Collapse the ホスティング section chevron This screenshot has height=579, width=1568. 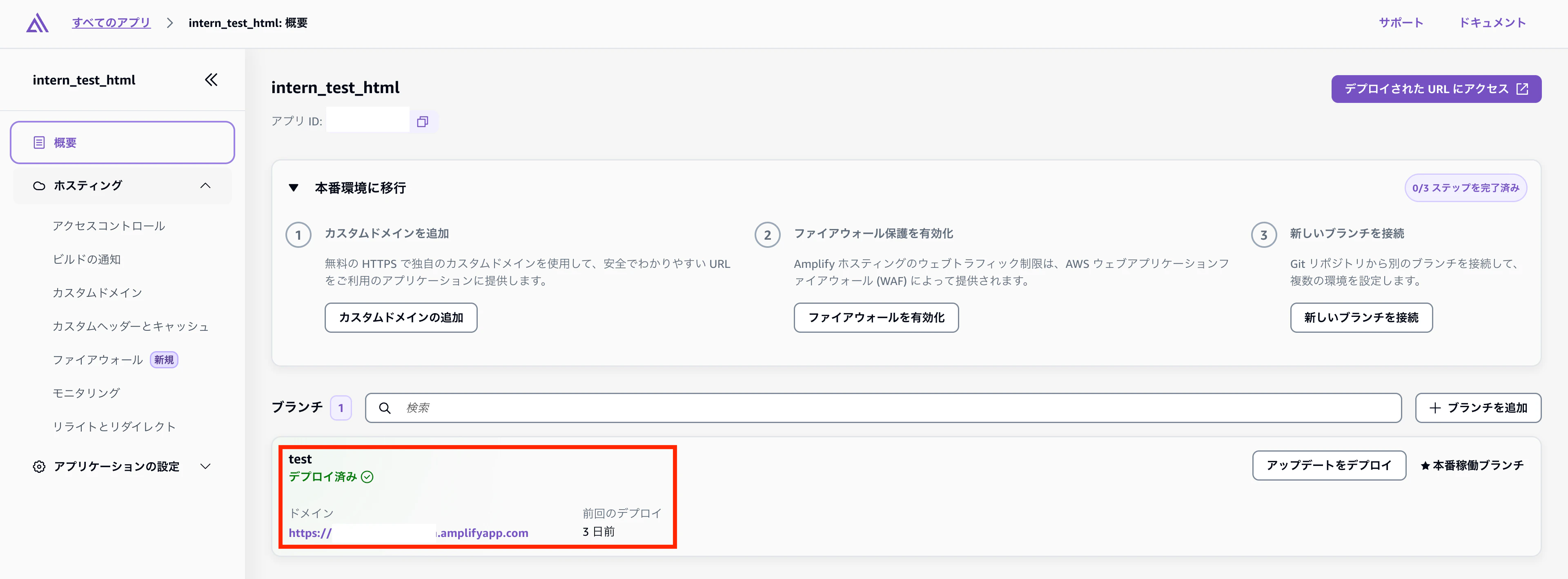point(206,185)
